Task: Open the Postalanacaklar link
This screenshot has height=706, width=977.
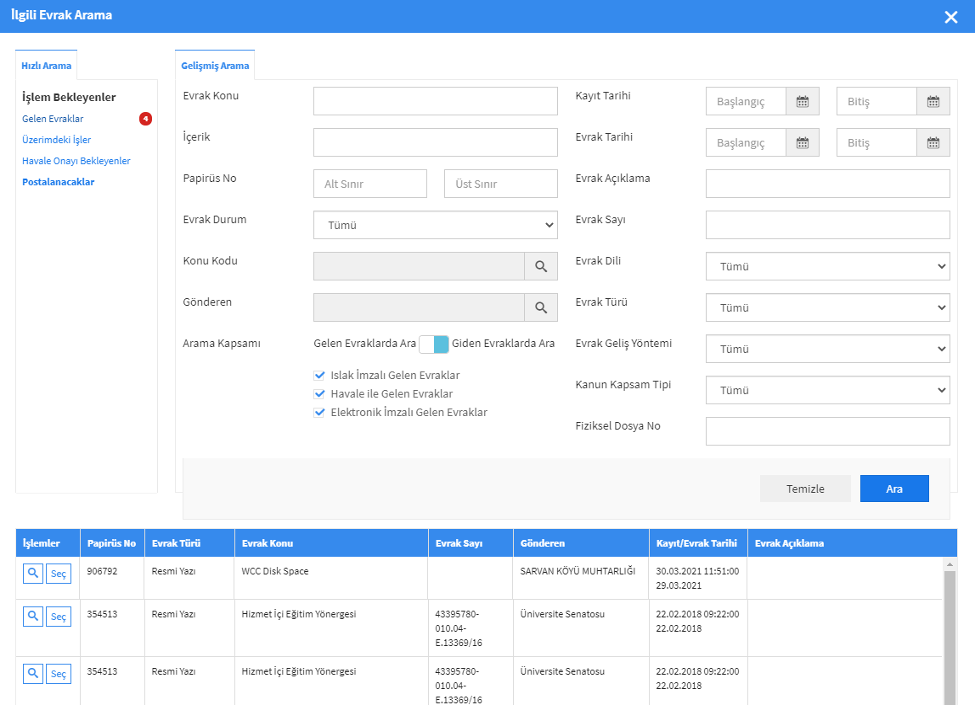Action: click(58, 182)
